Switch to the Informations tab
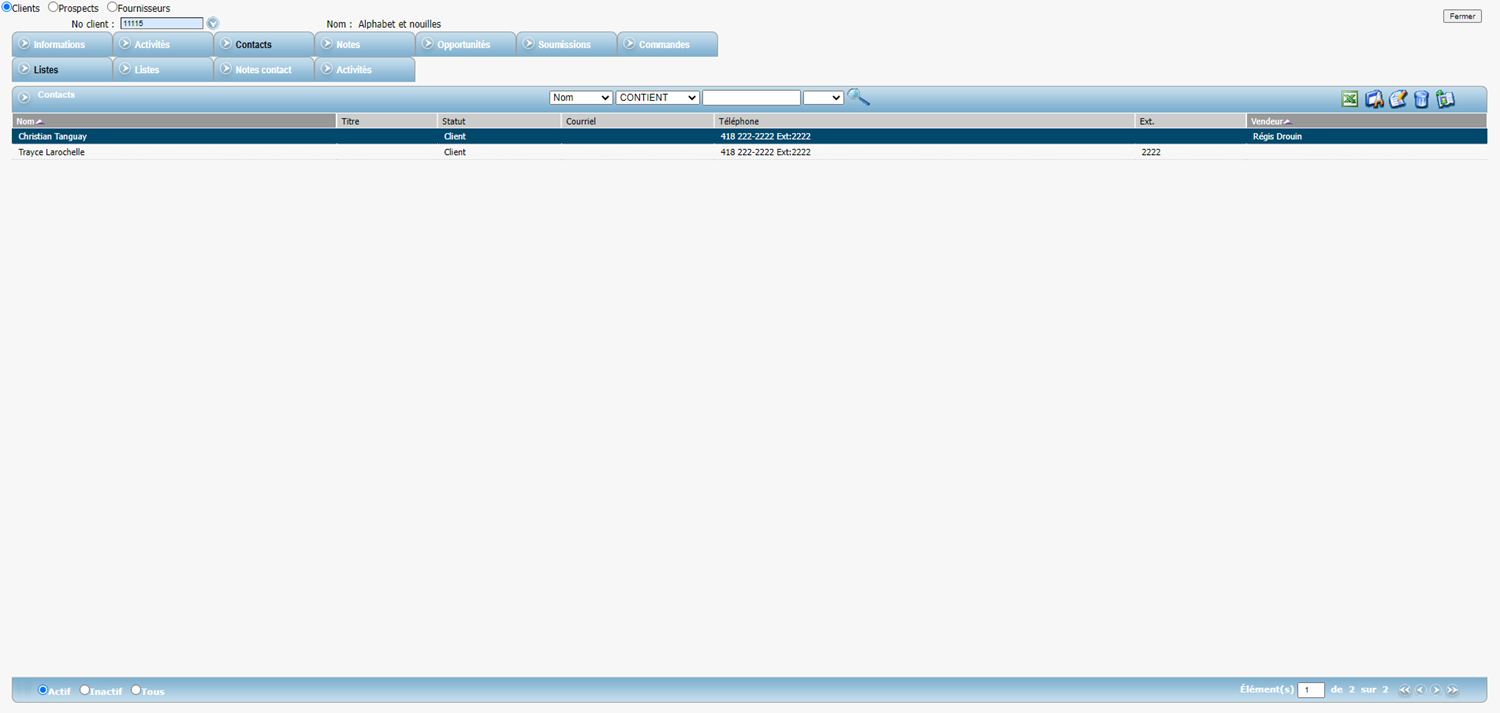This screenshot has height=713, width=1500. click(62, 44)
